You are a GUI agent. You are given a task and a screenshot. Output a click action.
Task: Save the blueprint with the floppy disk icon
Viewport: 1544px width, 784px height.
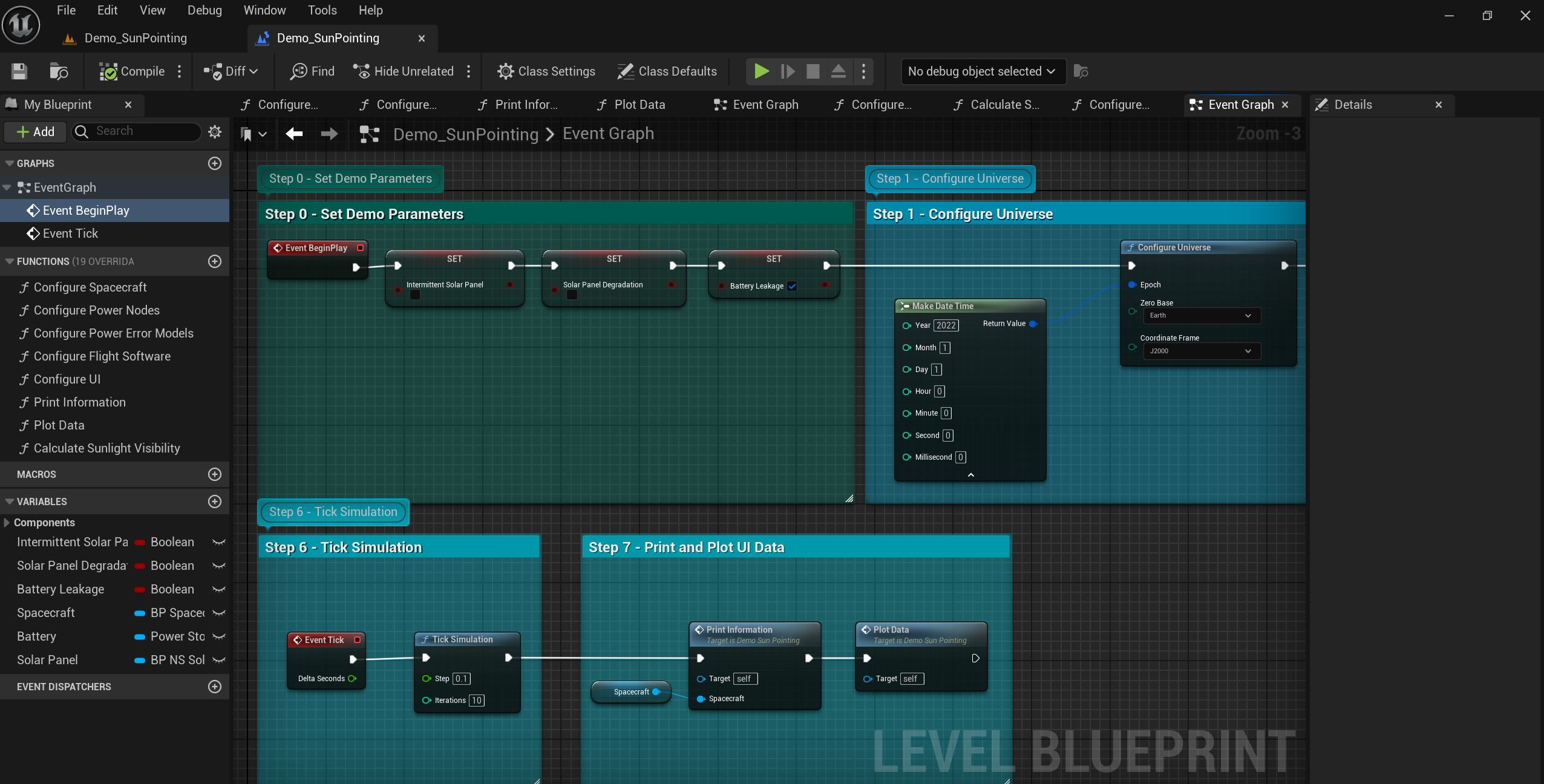pos(19,71)
